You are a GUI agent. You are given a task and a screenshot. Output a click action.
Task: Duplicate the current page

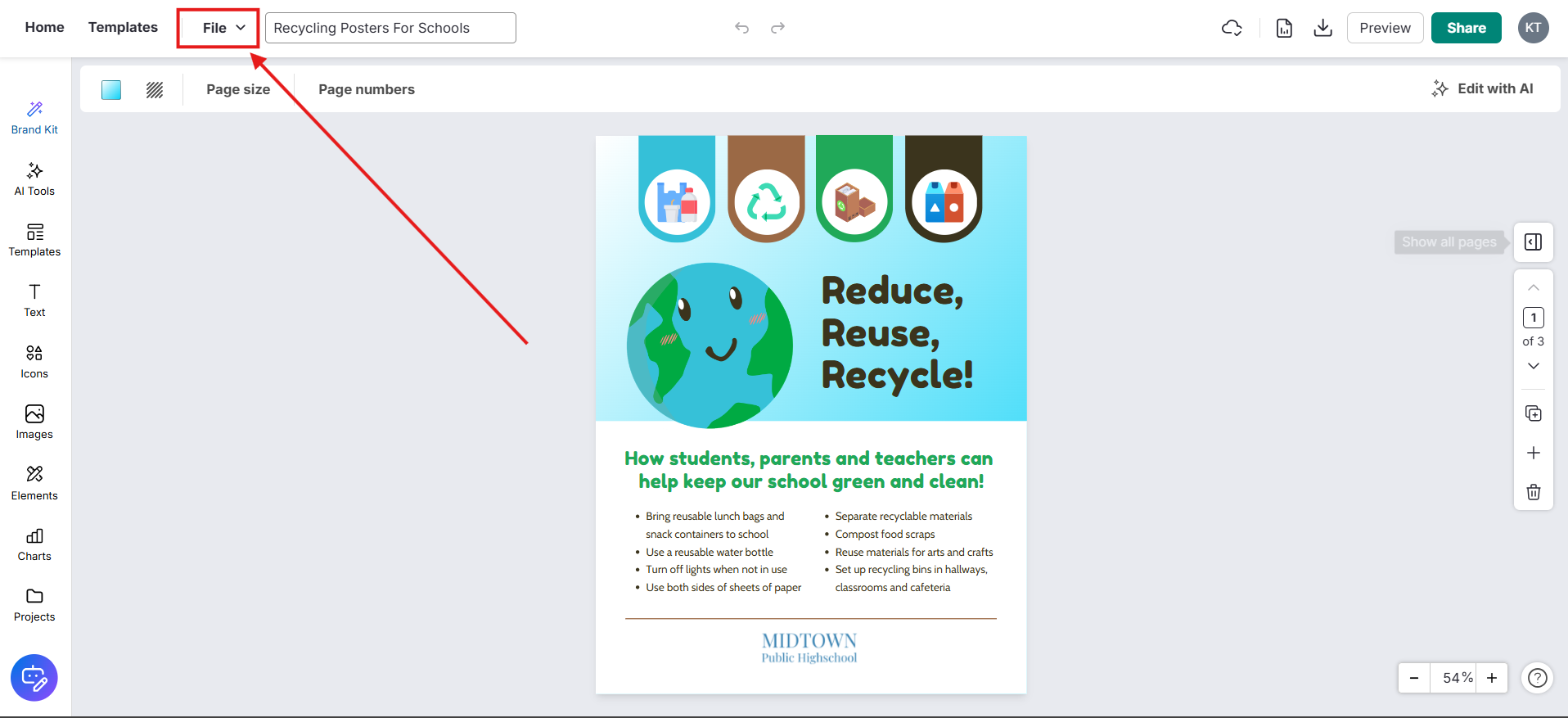[x=1534, y=413]
